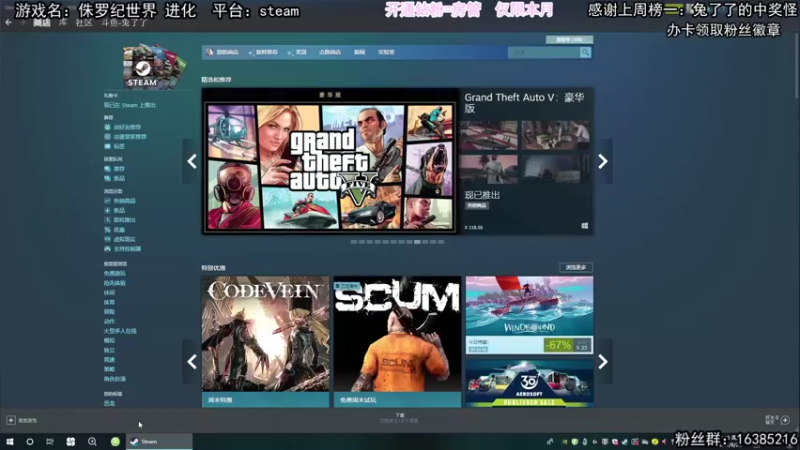Open the 恐龙 tag under your tags
This screenshot has width=800, height=450.
[x=109, y=404]
